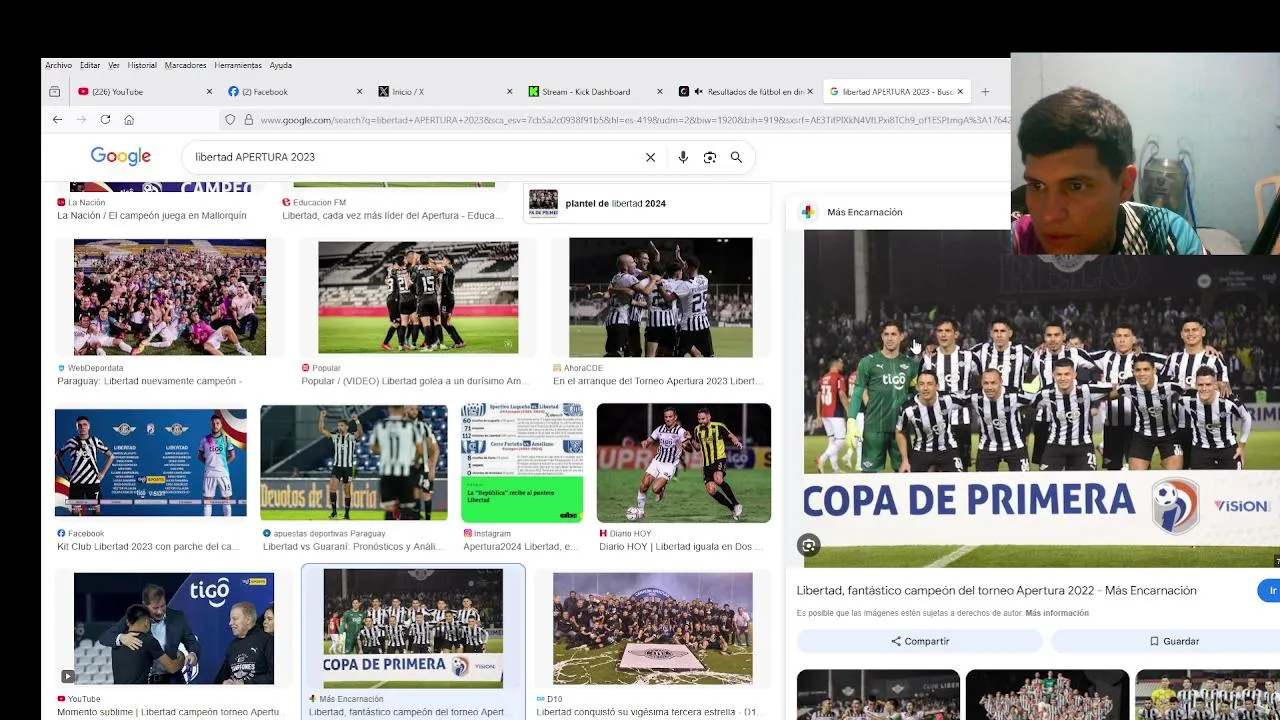
Task: Close the Facebook tab
Action: click(x=359, y=91)
